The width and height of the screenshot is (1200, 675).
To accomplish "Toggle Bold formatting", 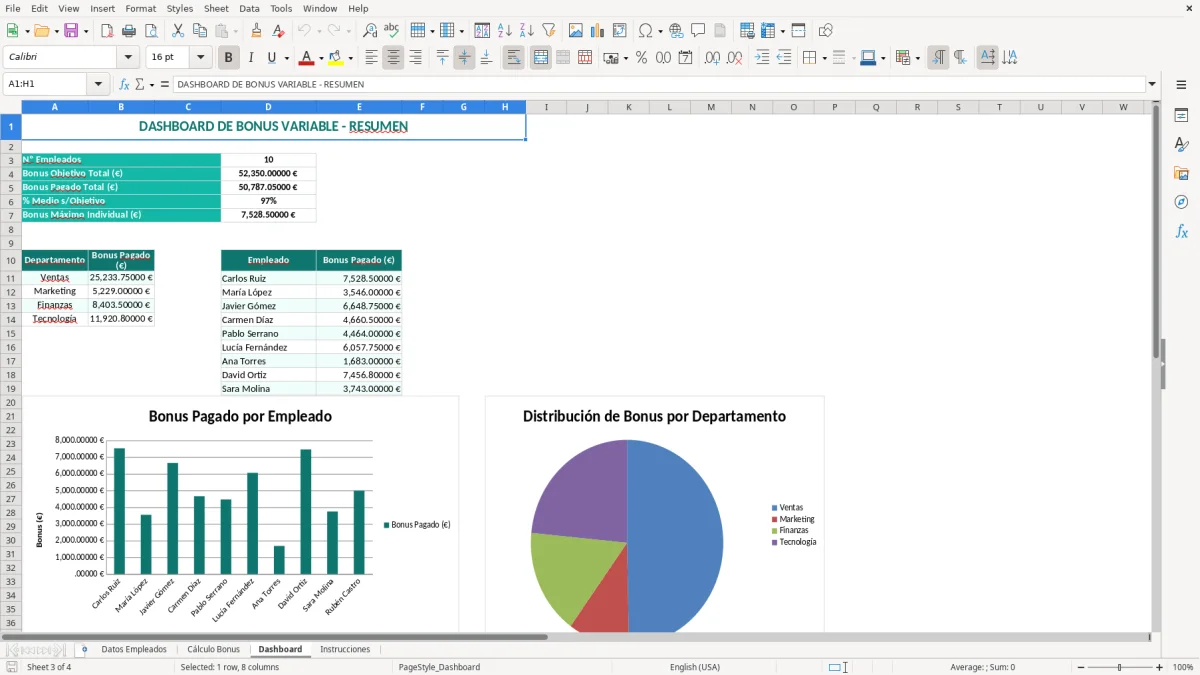I will [229, 58].
